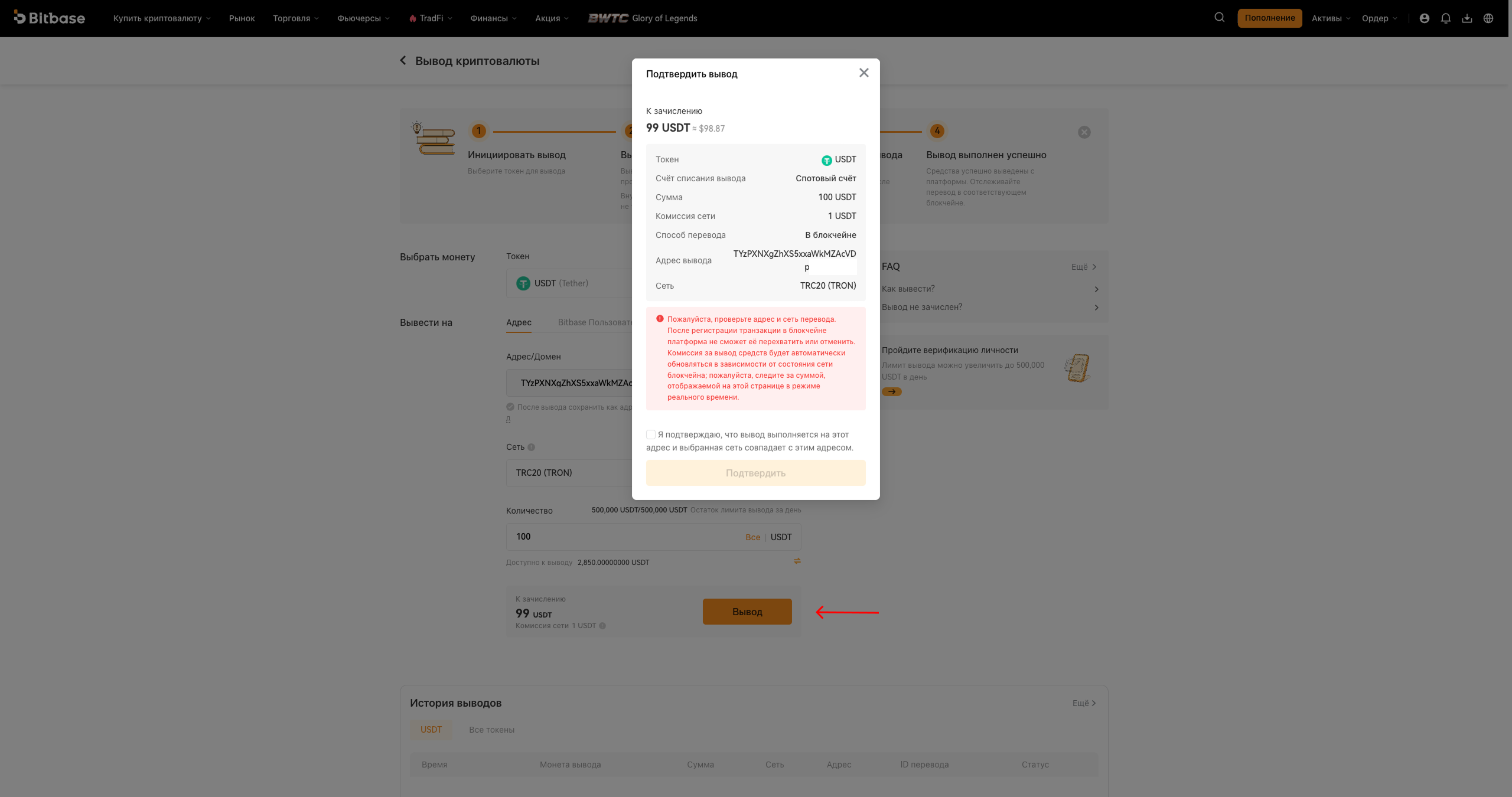The image size is (1512, 797).
Task: Switch to Все токены history tab
Action: 491,730
